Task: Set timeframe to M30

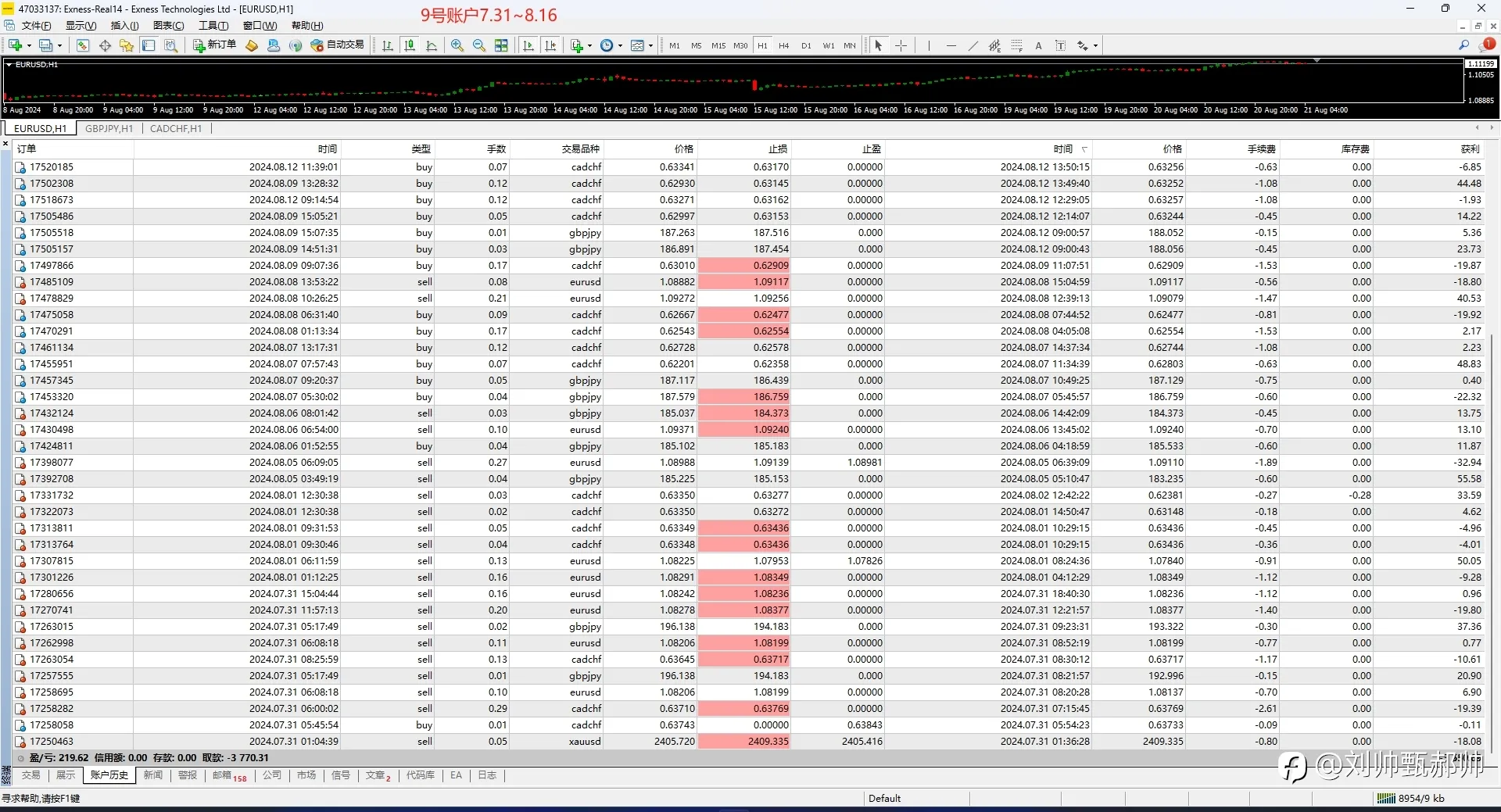Action: (740, 45)
